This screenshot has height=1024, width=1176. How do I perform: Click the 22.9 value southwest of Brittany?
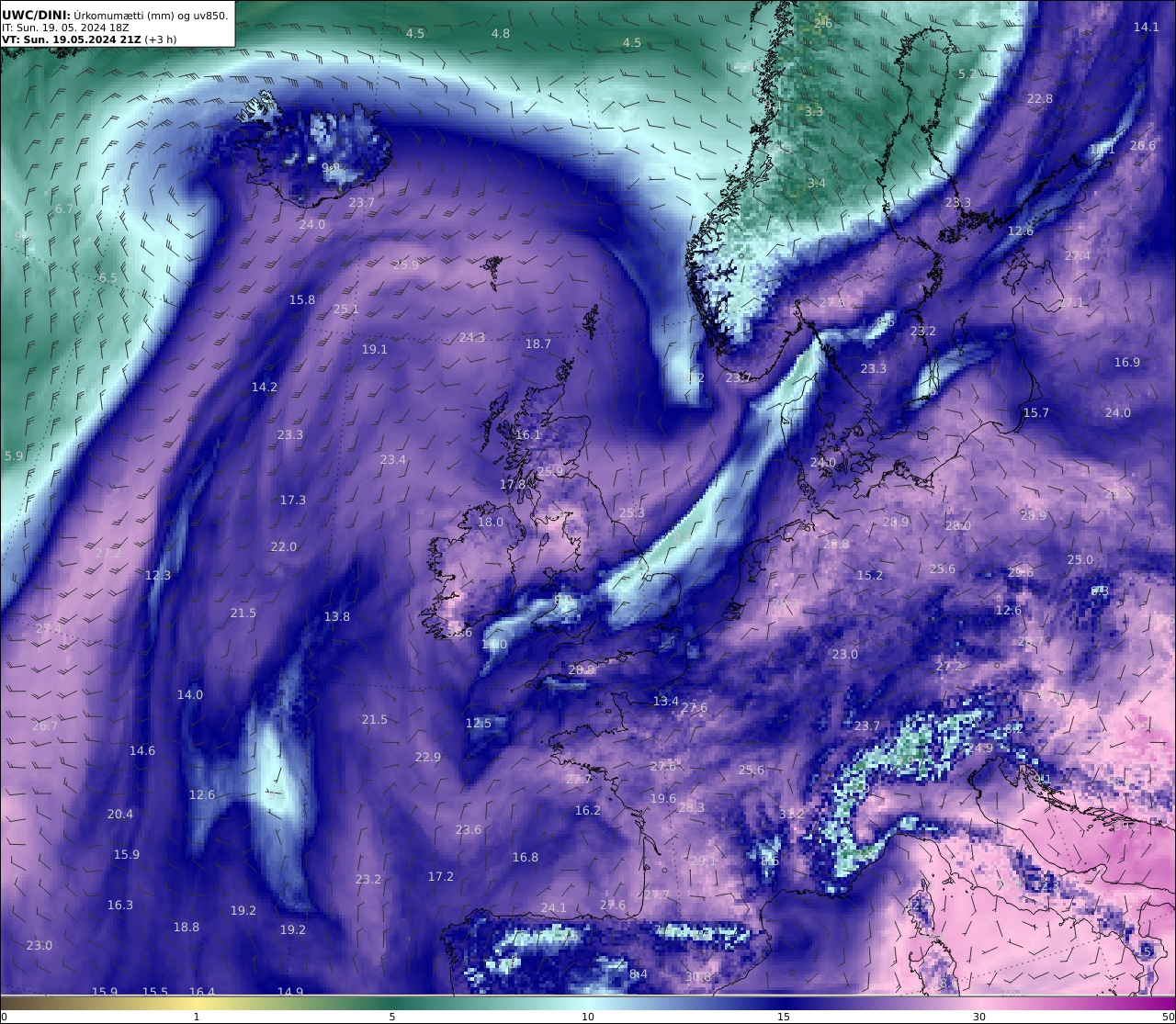428,758
